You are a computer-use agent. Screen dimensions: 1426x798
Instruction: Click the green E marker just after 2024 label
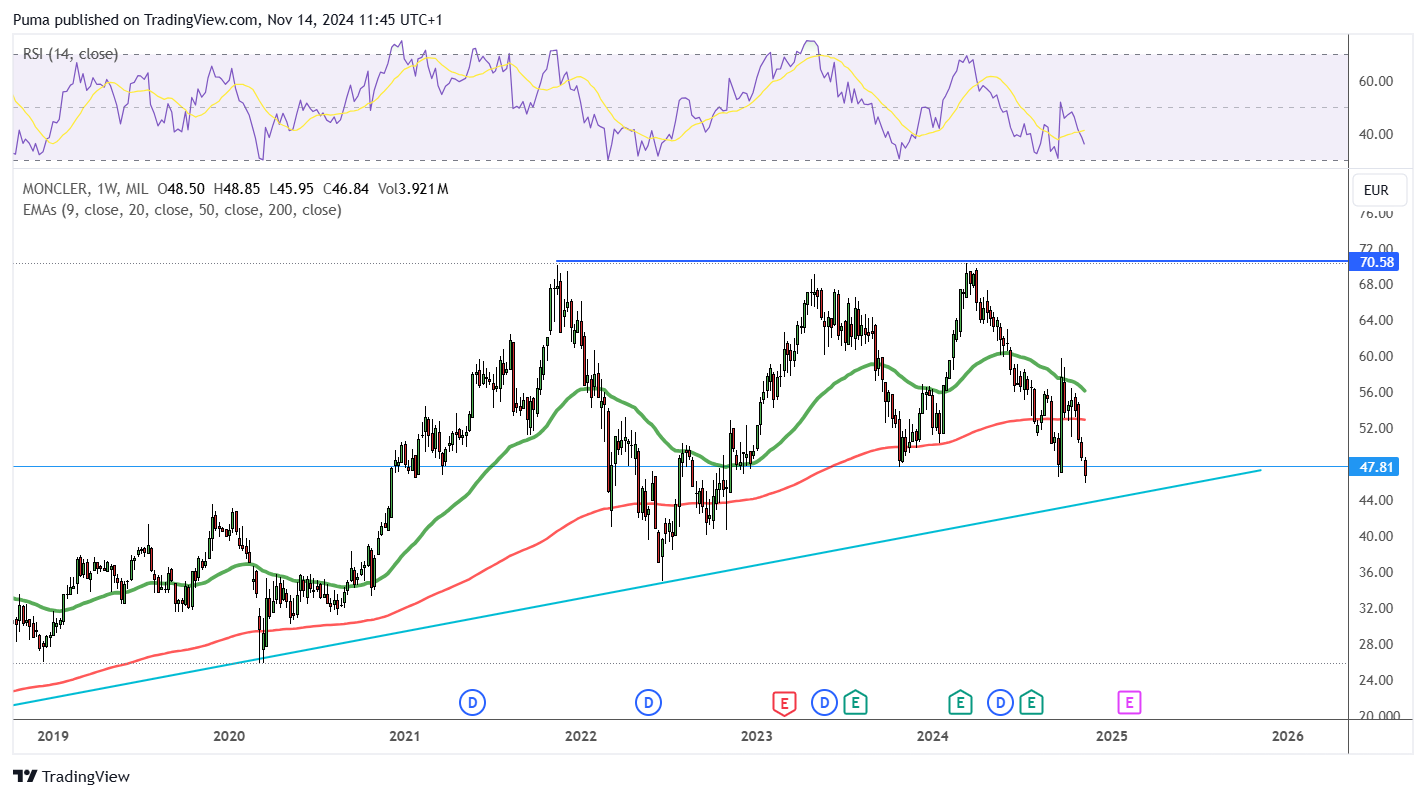[x=960, y=703]
